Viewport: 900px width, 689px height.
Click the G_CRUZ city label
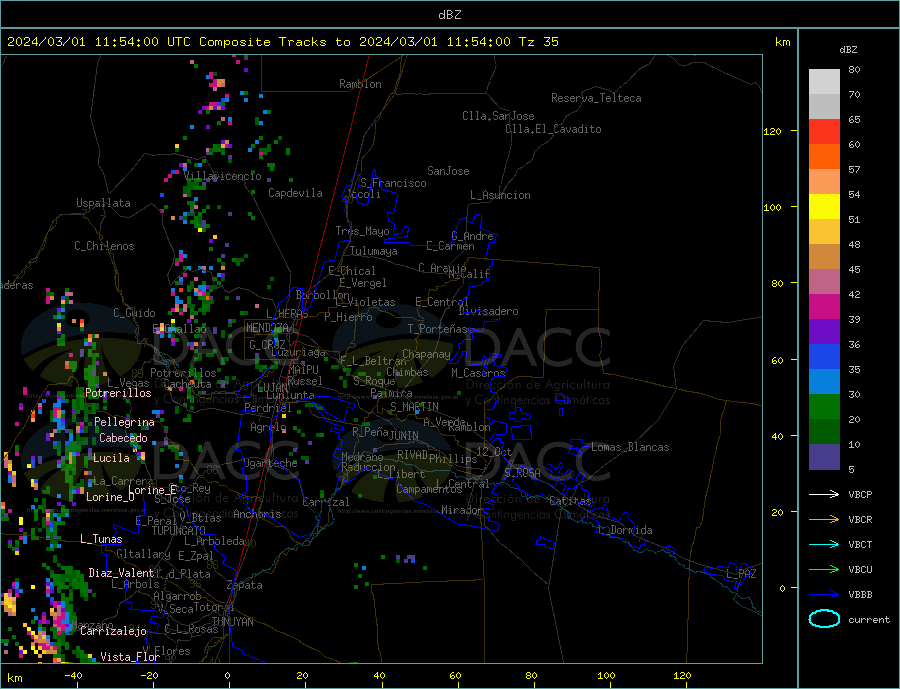[x=267, y=344]
